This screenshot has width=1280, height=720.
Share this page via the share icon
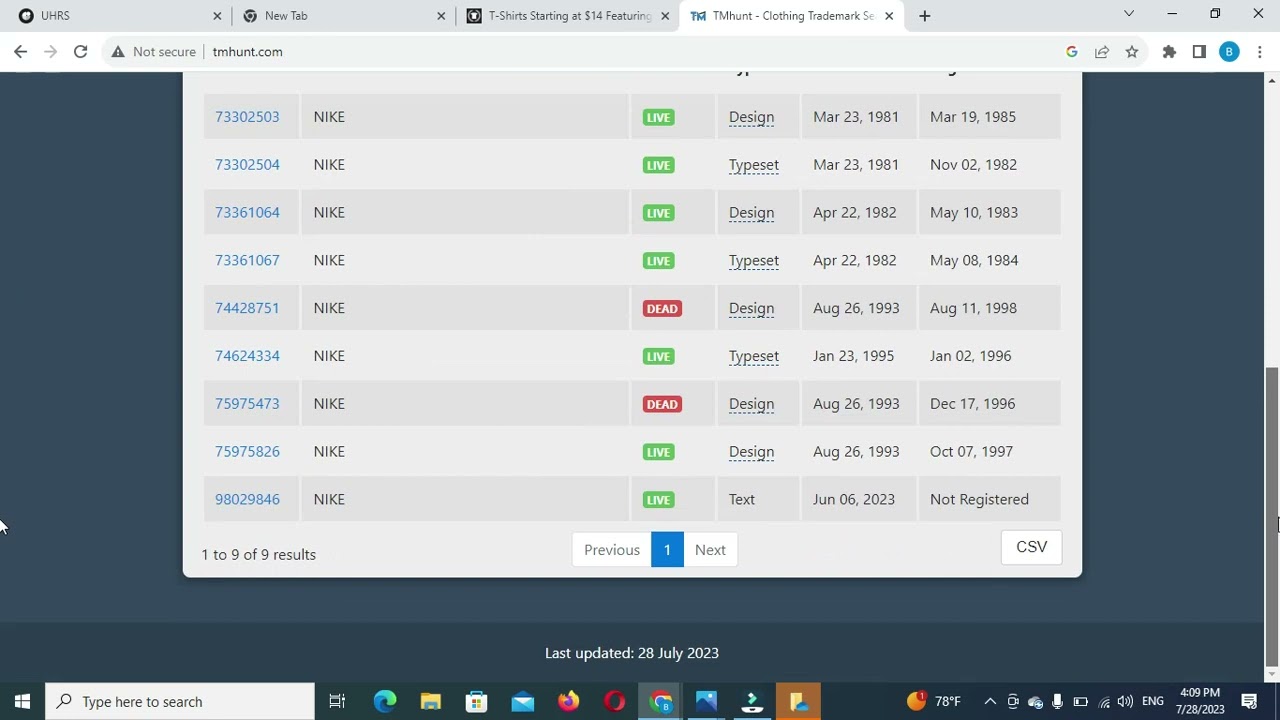(1102, 52)
